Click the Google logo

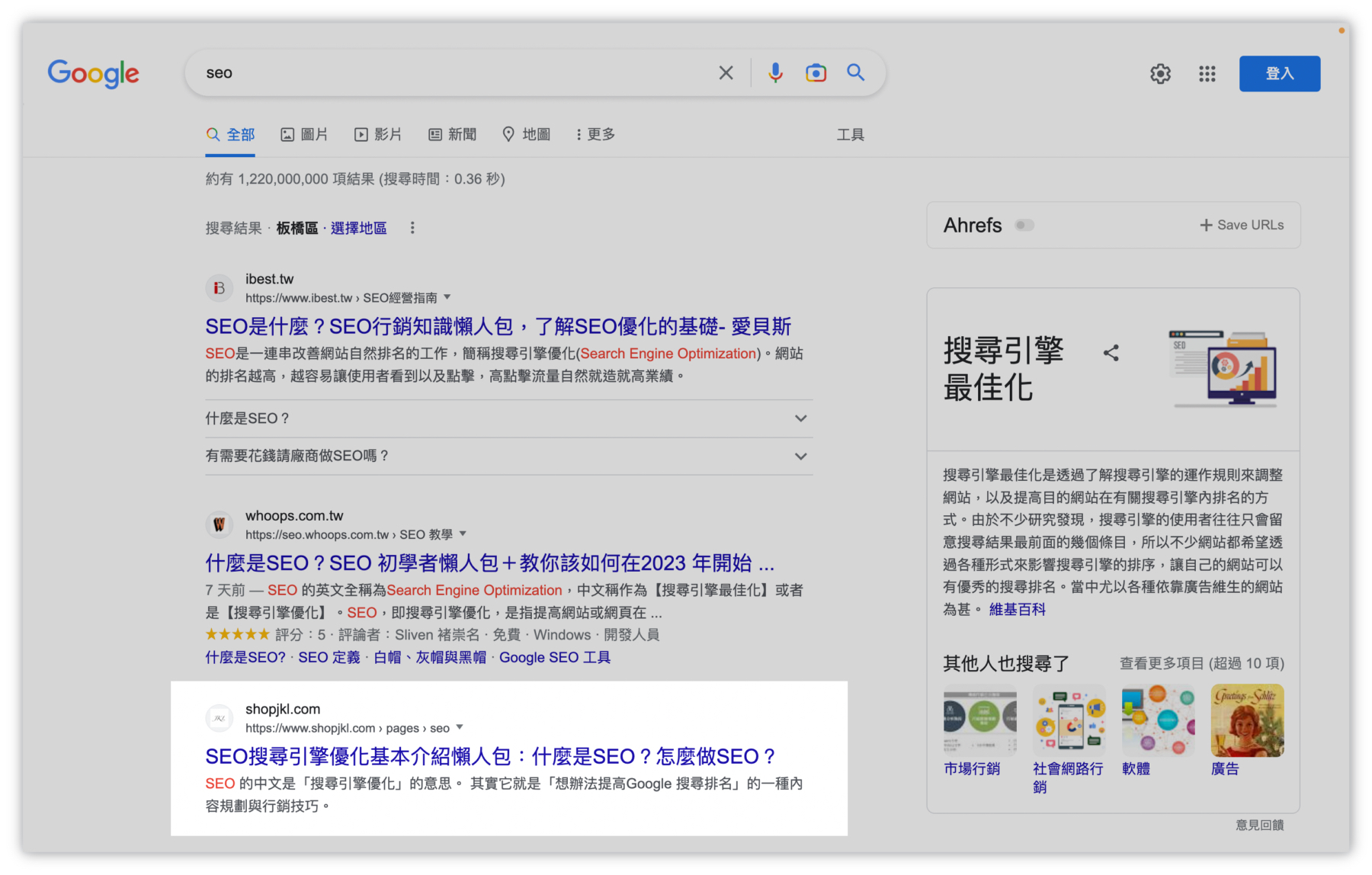click(x=93, y=73)
